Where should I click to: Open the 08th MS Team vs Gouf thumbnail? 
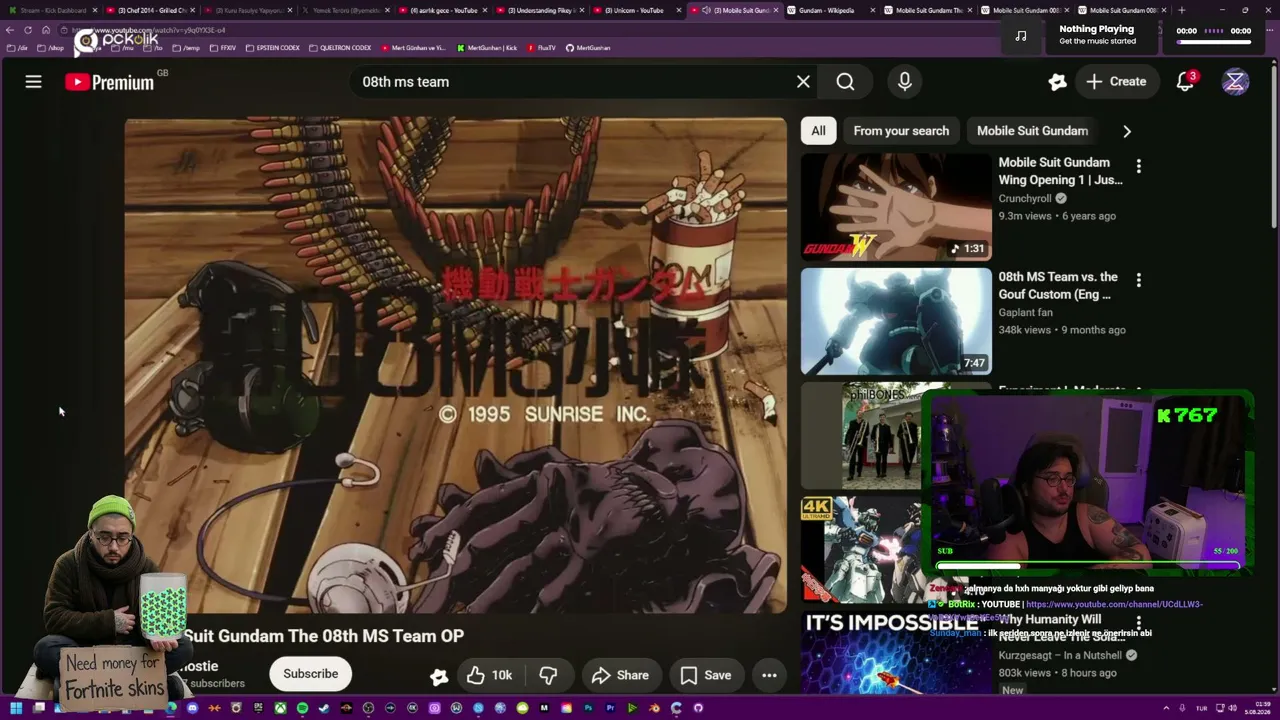(x=896, y=321)
